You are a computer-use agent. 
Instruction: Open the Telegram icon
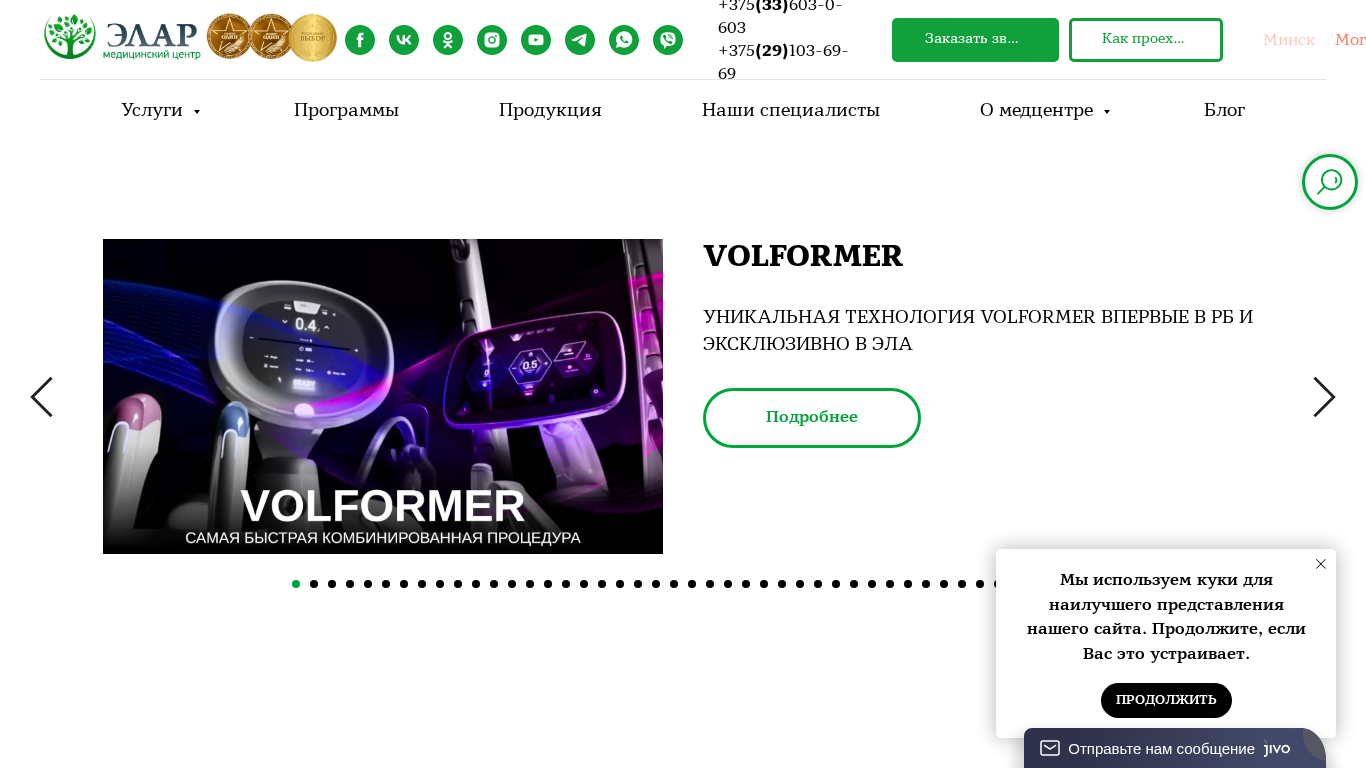click(x=580, y=40)
